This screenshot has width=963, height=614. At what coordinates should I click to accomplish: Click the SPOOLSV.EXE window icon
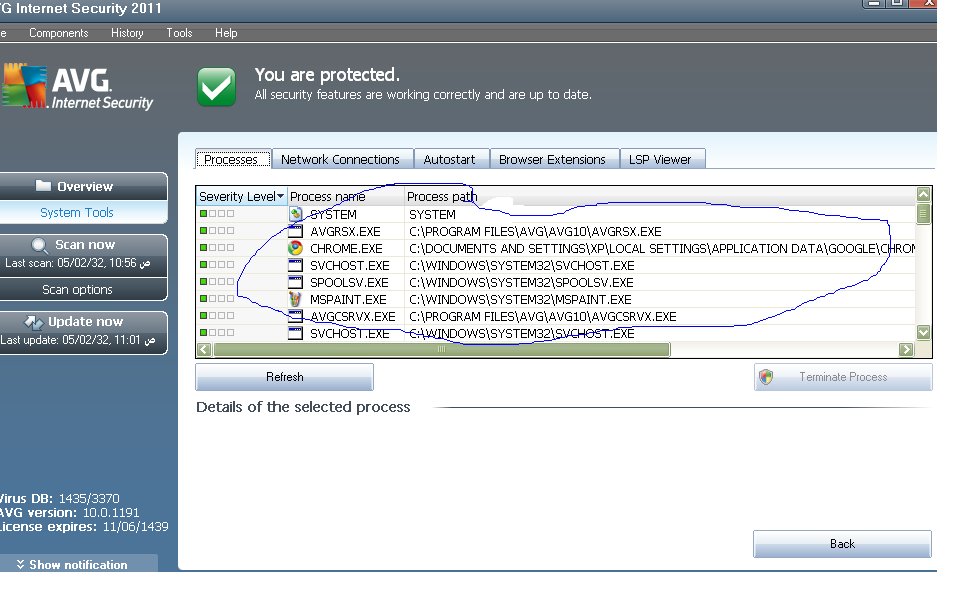pyautogui.click(x=295, y=282)
